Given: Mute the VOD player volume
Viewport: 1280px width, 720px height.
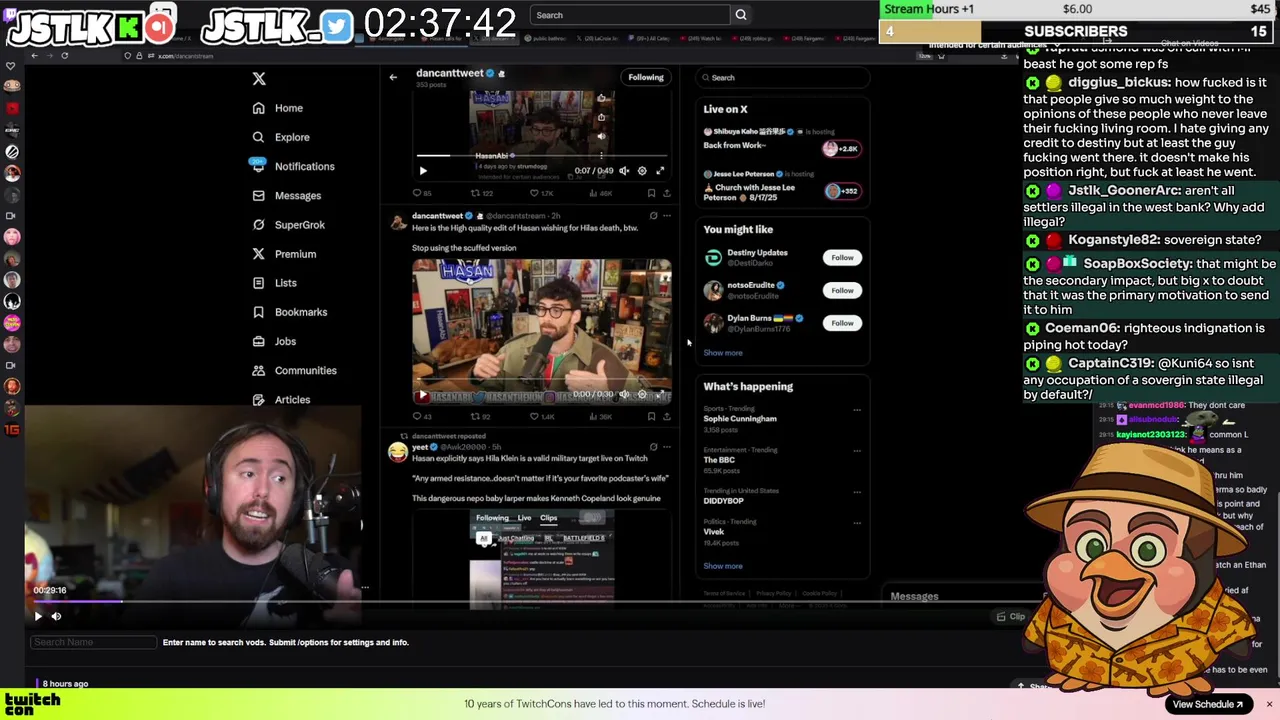Looking at the screenshot, I should [x=56, y=616].
